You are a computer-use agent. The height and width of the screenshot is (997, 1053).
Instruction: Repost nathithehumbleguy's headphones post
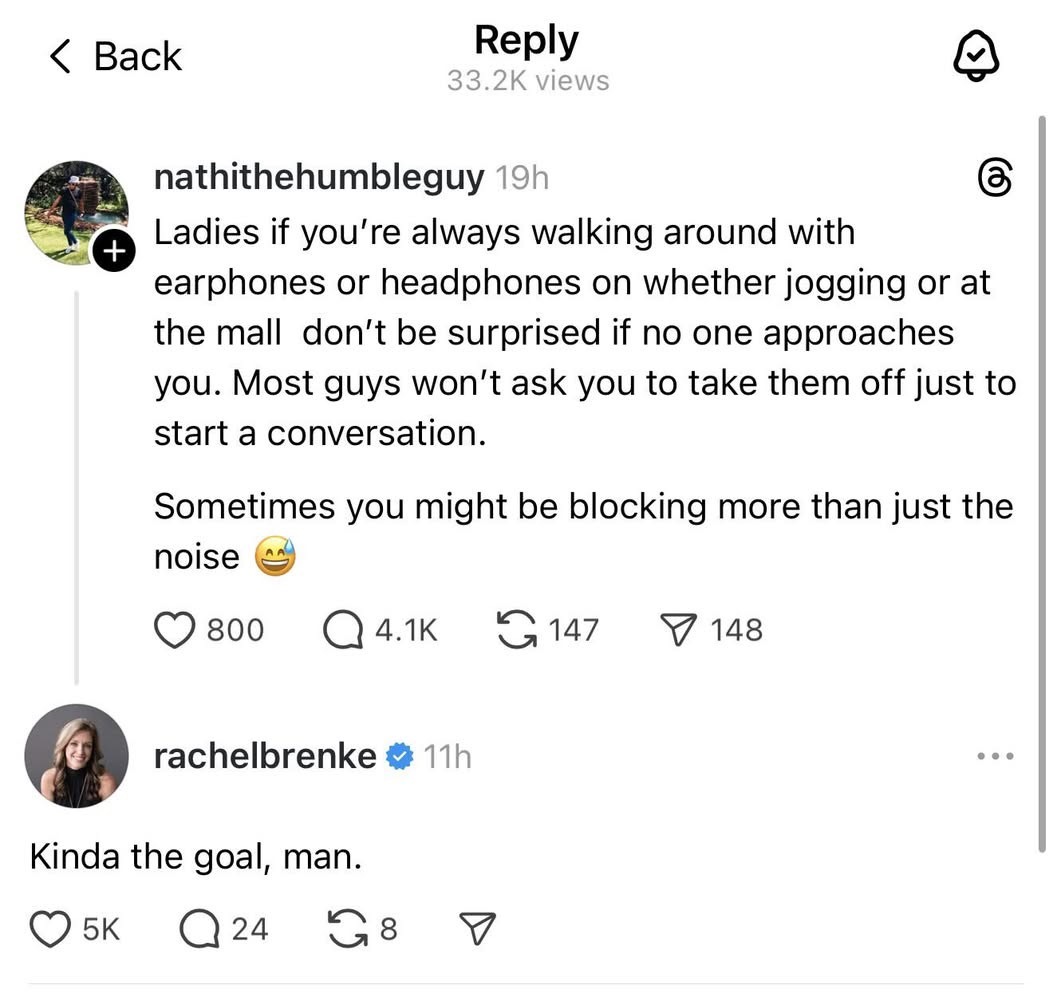click(x=516, y=630)
